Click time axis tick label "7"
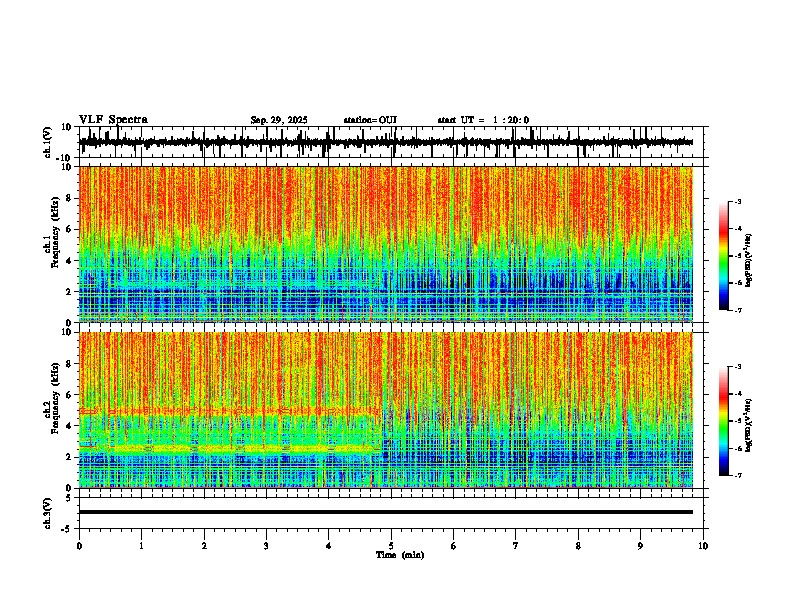792x612 pixels. click(x=516, y=546)
